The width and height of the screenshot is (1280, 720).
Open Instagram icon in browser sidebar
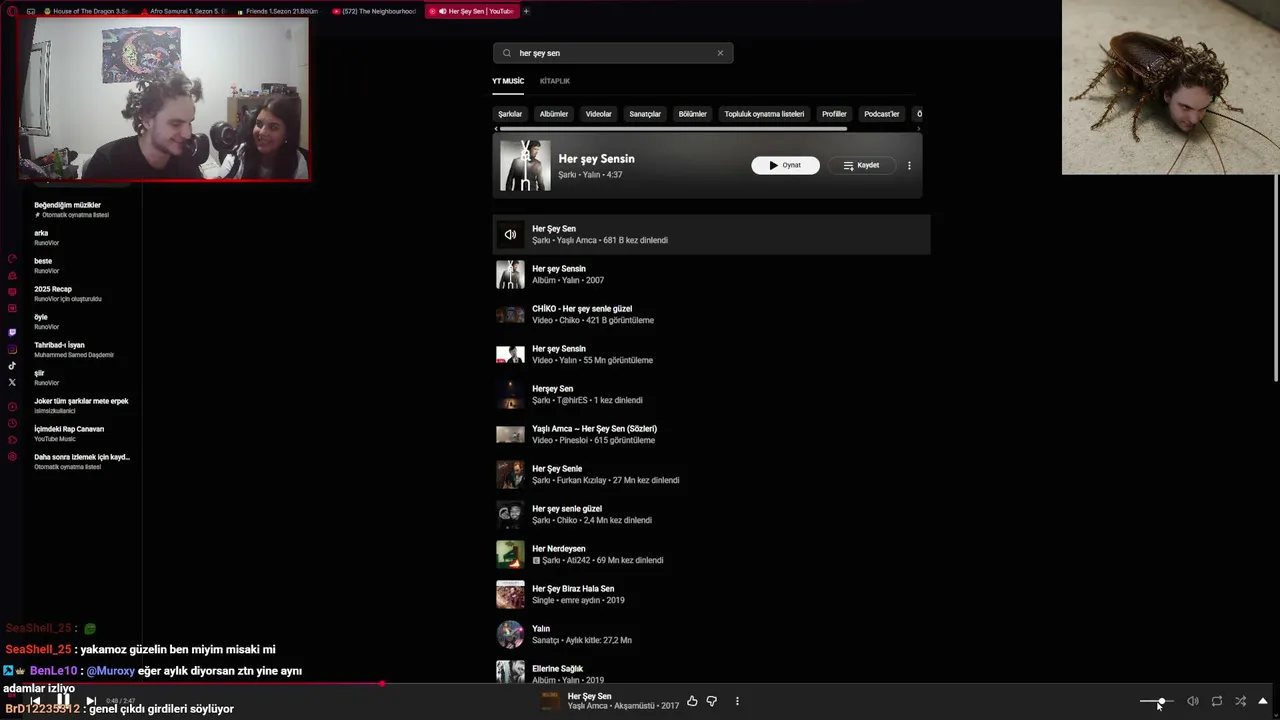pos(12,349)
